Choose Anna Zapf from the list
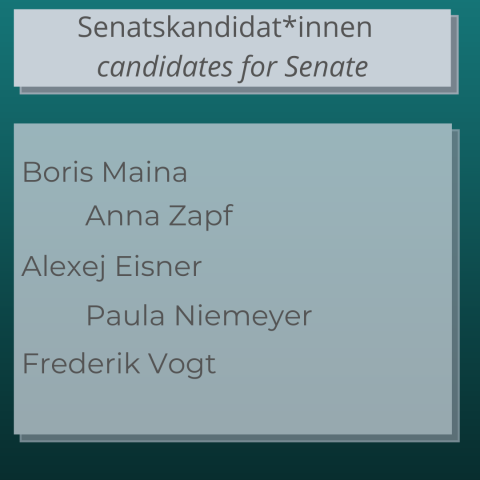The height and width of the screenshot is (480, 480). [159, 217]
